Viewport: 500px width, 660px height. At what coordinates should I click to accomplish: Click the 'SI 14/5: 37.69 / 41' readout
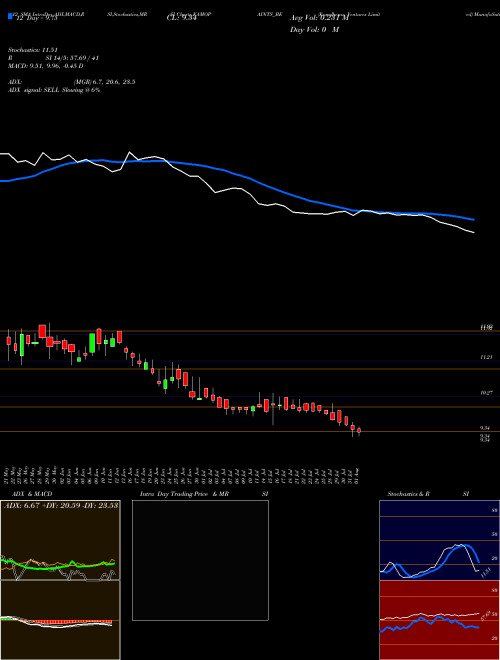point(72,58)
